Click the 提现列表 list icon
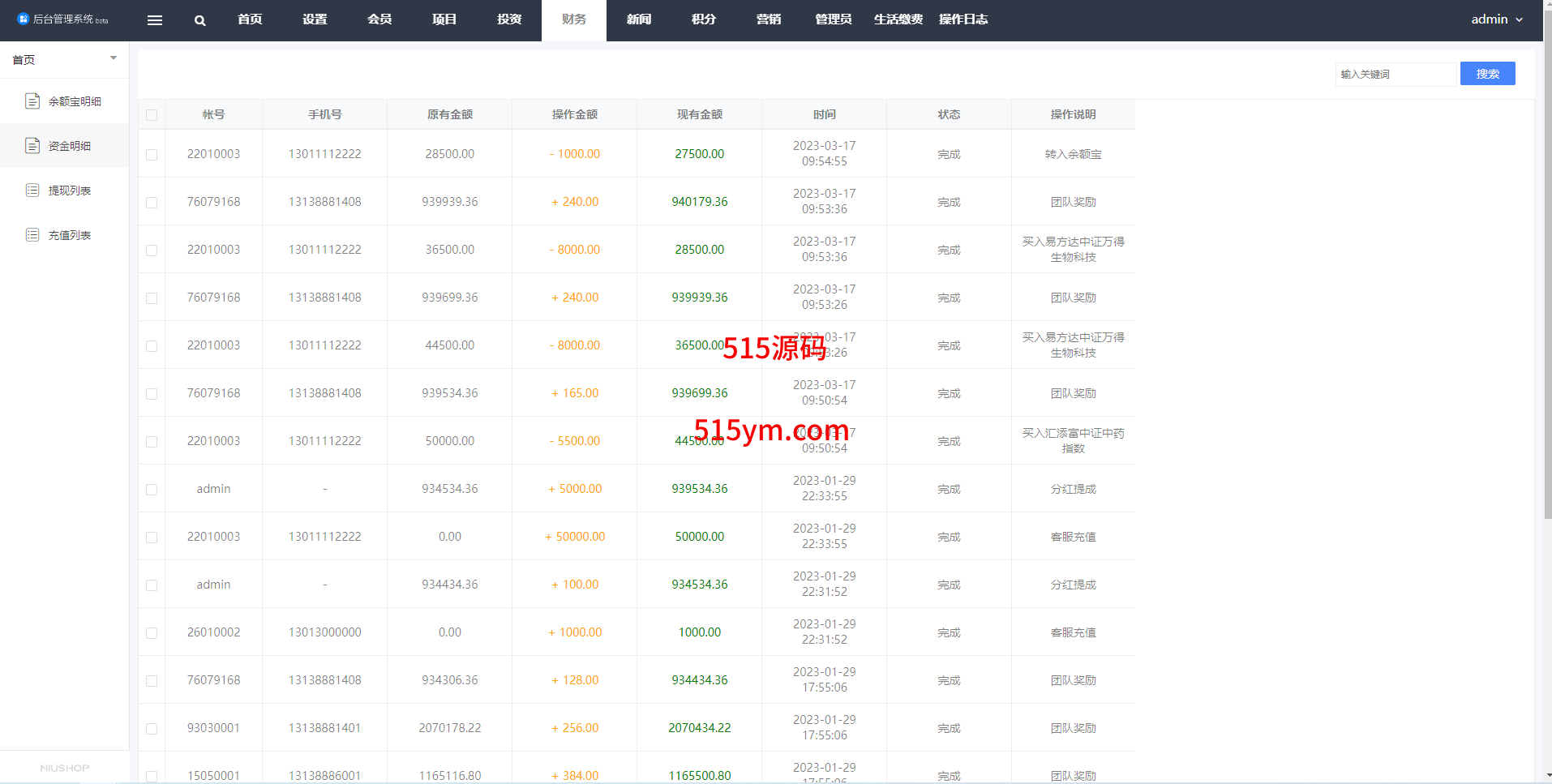 (32, 191)
